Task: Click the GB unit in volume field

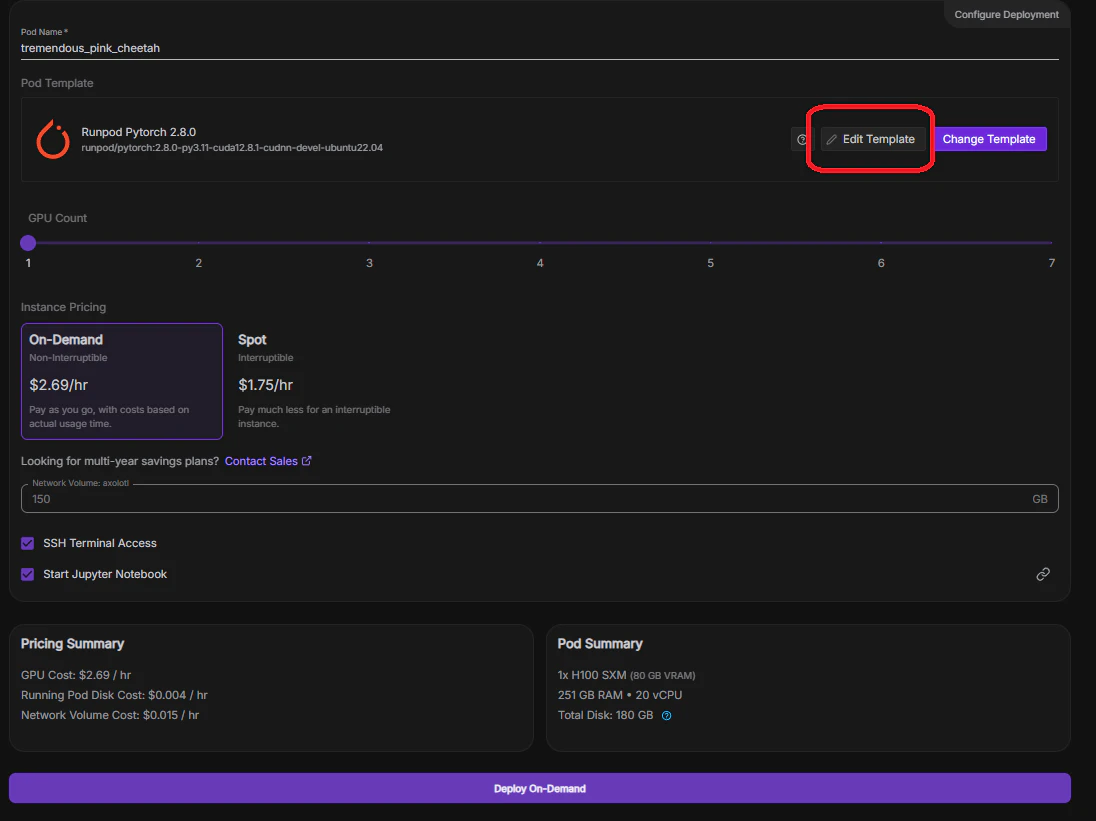Action: click(1039, 499)
